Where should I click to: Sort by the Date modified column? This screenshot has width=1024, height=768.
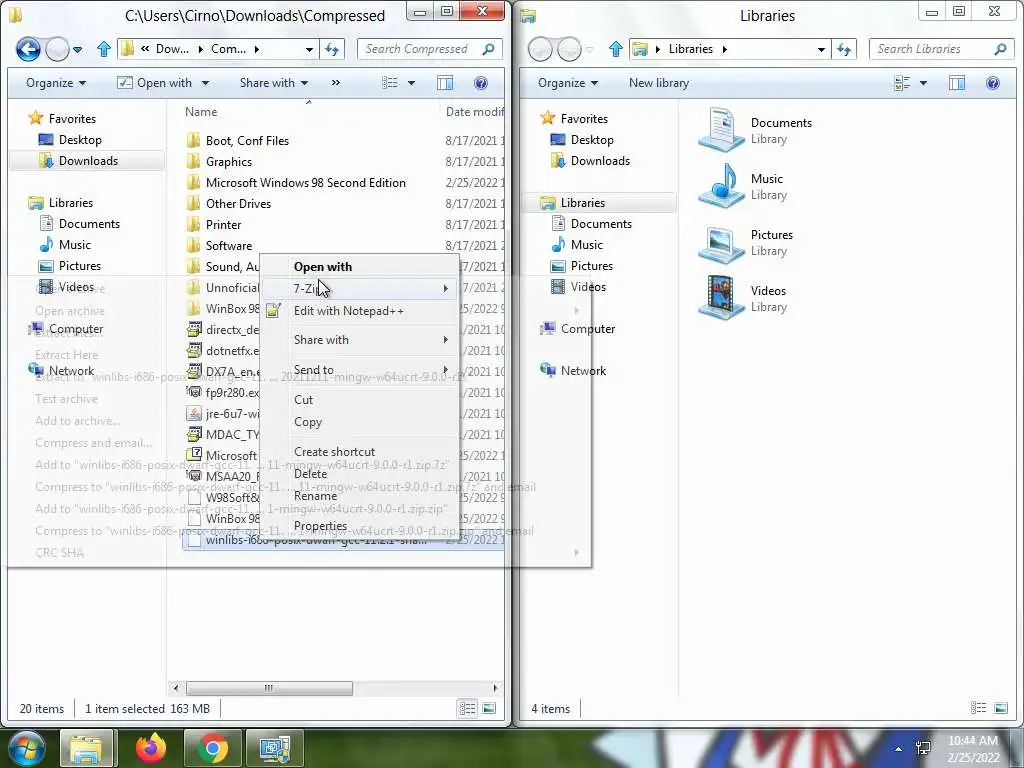point(474,112)
